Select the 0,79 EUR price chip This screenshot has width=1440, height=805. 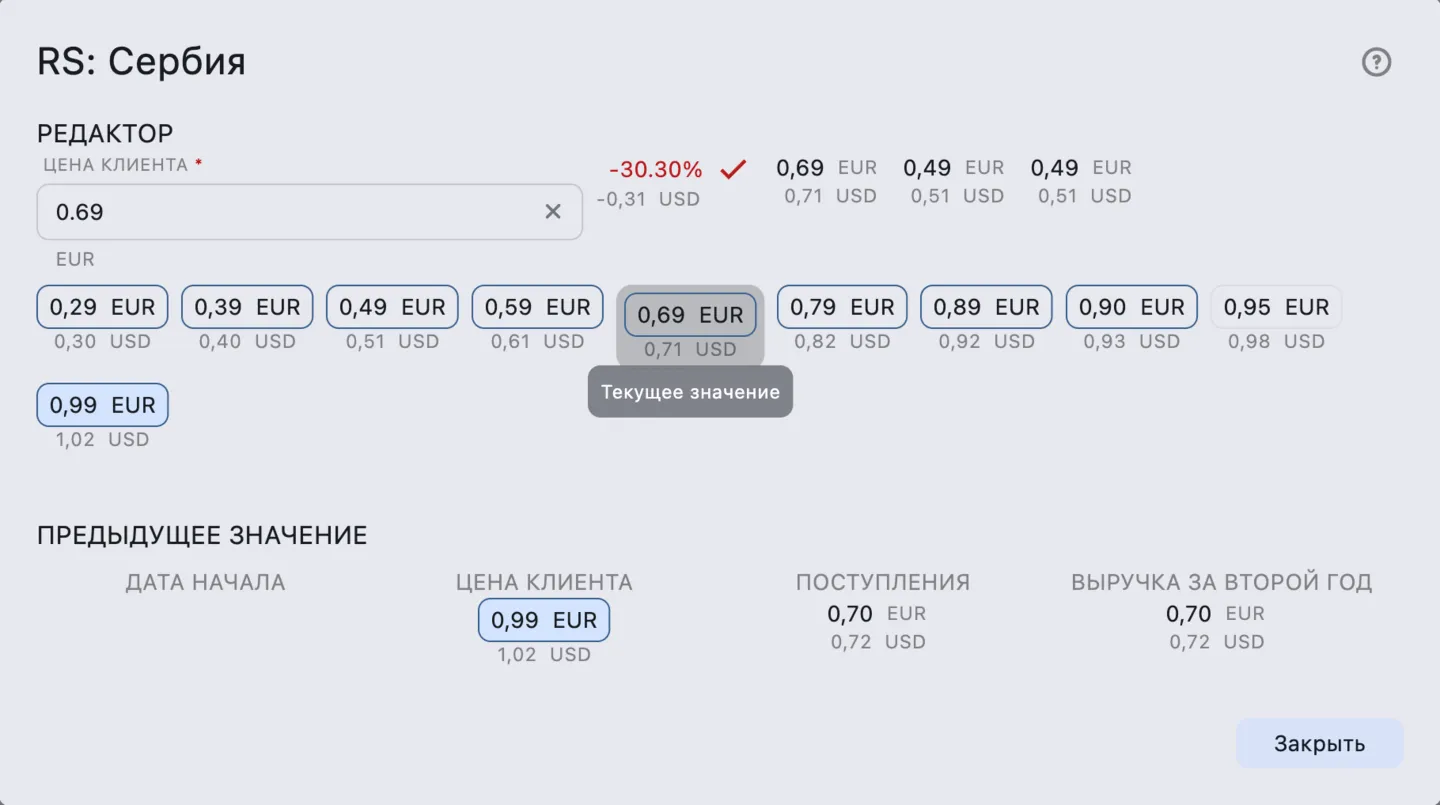(842, 307)
